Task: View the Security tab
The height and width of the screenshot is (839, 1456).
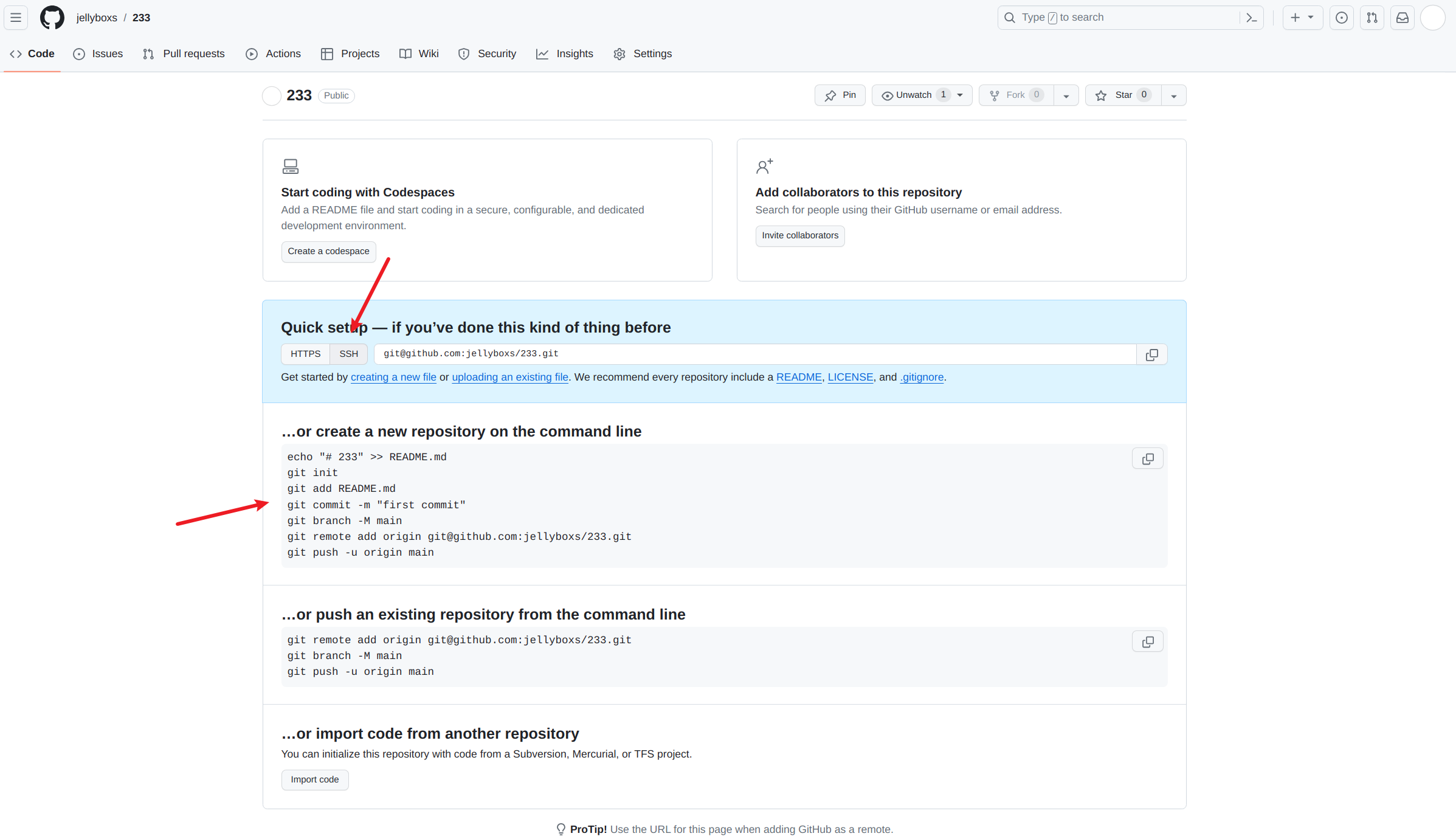Action: coord(487,54)
